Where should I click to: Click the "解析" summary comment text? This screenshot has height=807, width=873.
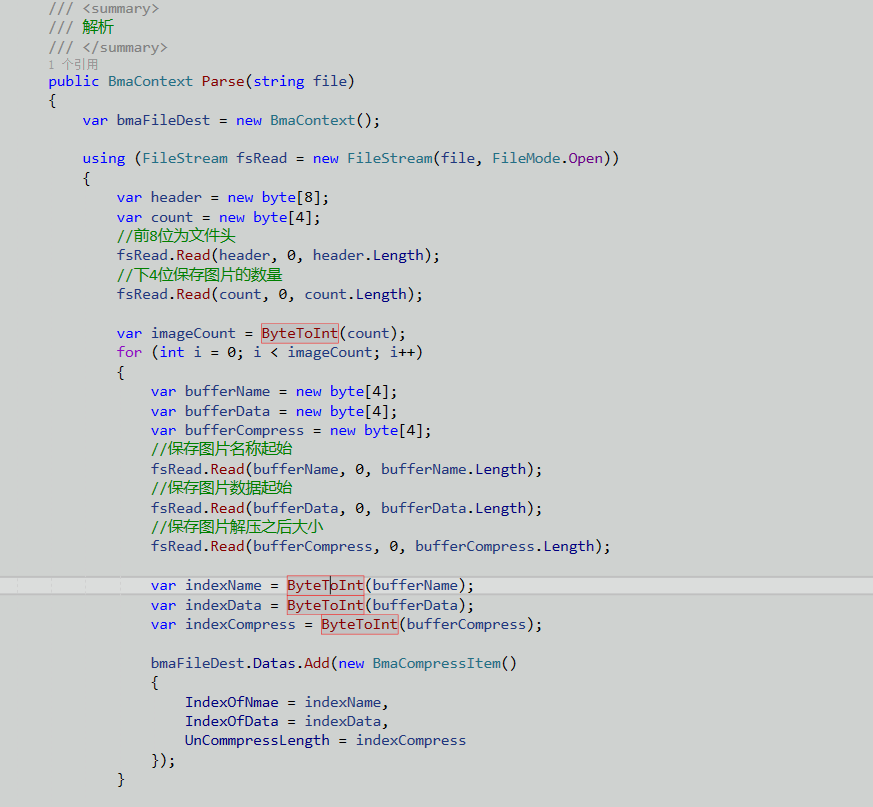pyautogui.click(x=98, y=28)
